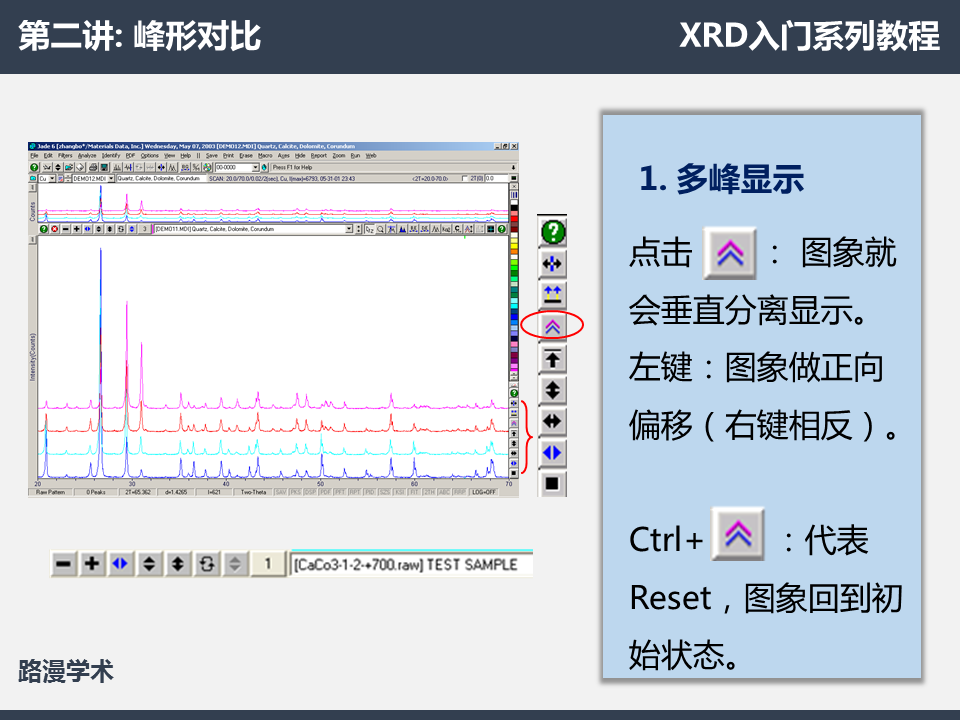The height and width of the screenshot is (720, 960).
Task: Expand the [DEMO11.MDI] pattern list dropdown
Action: 349,229
